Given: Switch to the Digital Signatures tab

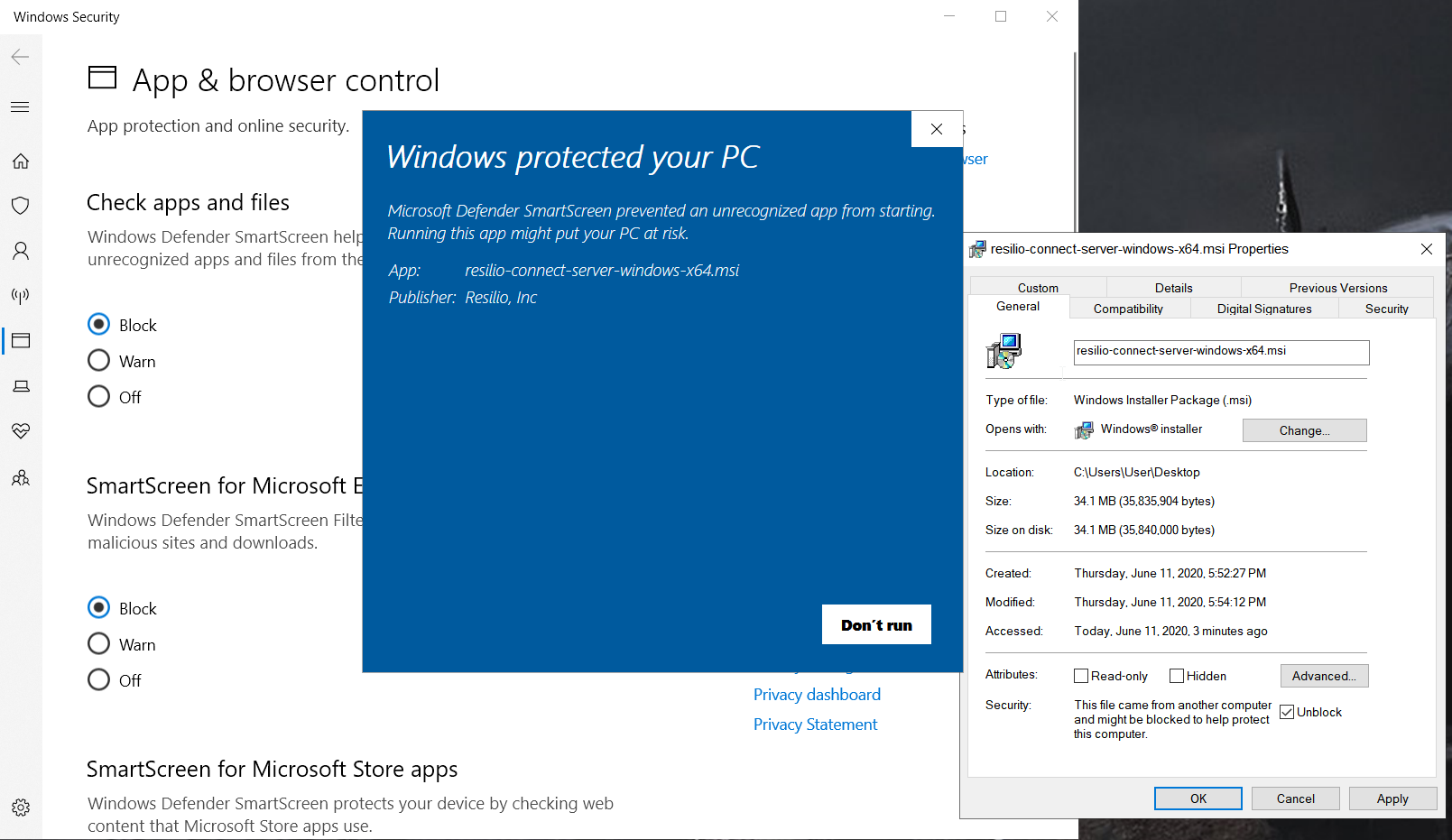Looking at the screenshot, I should pos(1263,309).
